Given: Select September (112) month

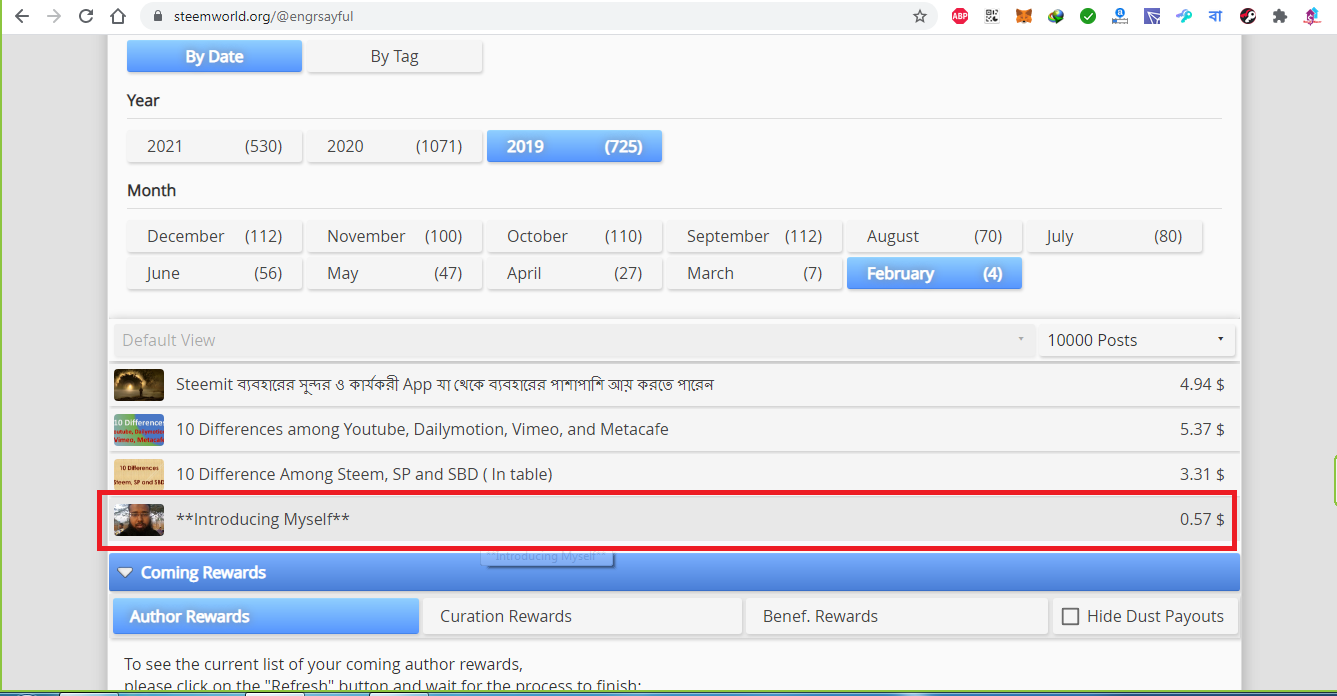Looking at the screenshot, I should pos(754,236).
